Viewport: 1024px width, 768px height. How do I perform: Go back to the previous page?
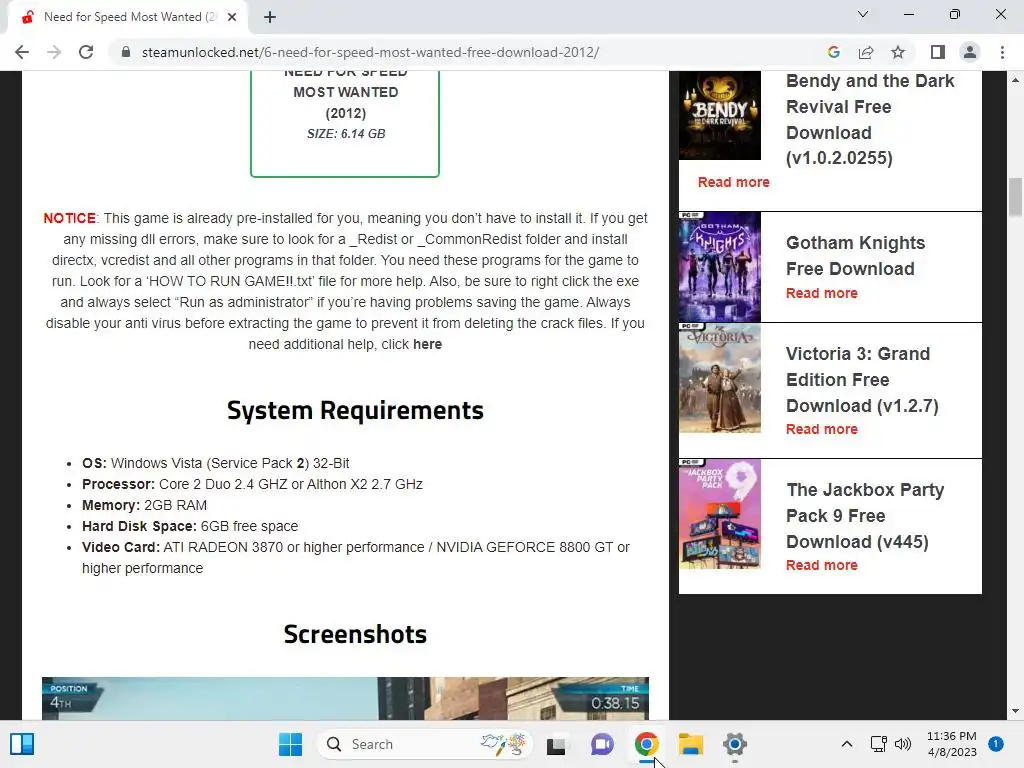pos(22,52)
